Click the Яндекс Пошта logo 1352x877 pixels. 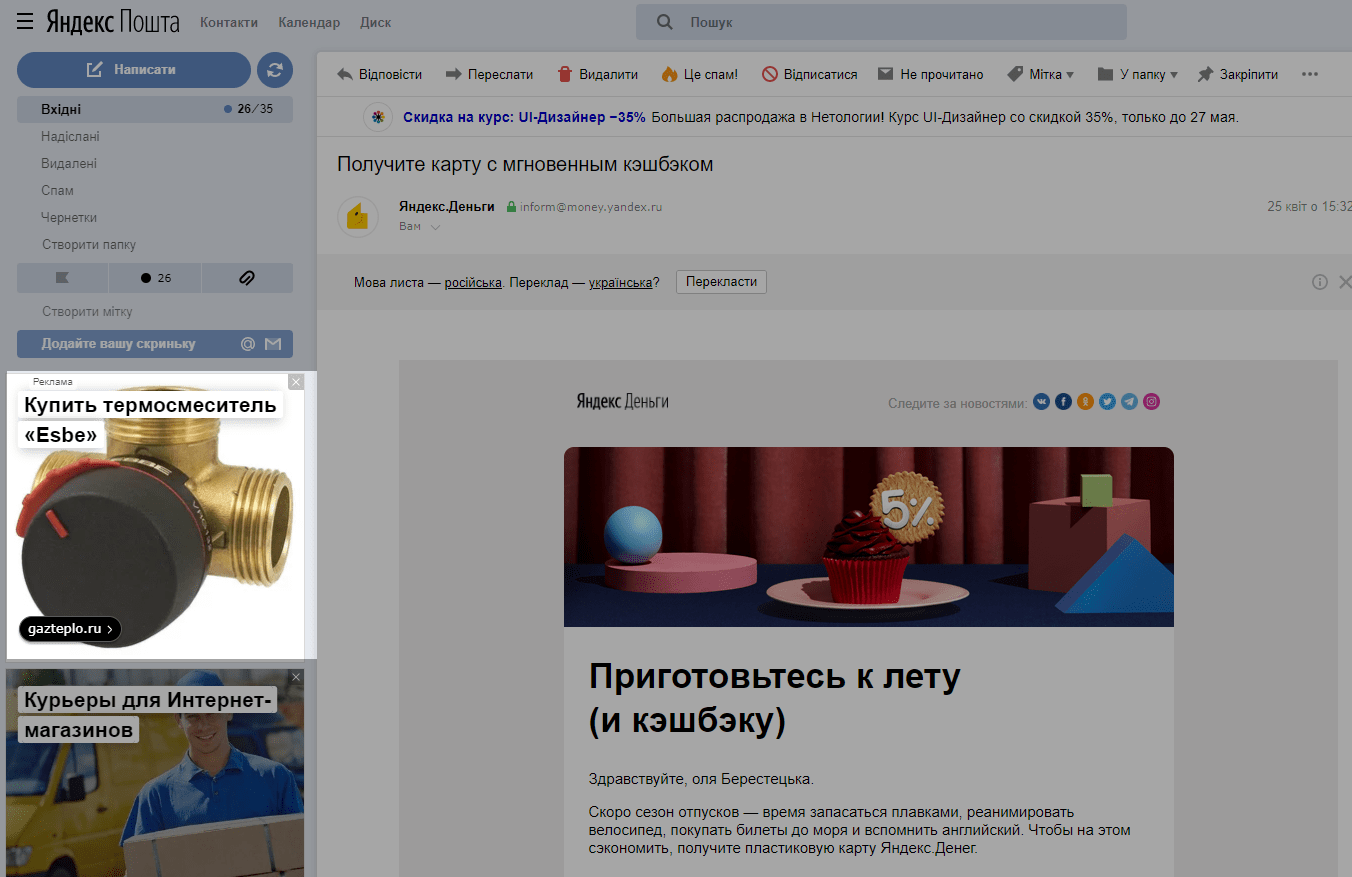(113, 21)
